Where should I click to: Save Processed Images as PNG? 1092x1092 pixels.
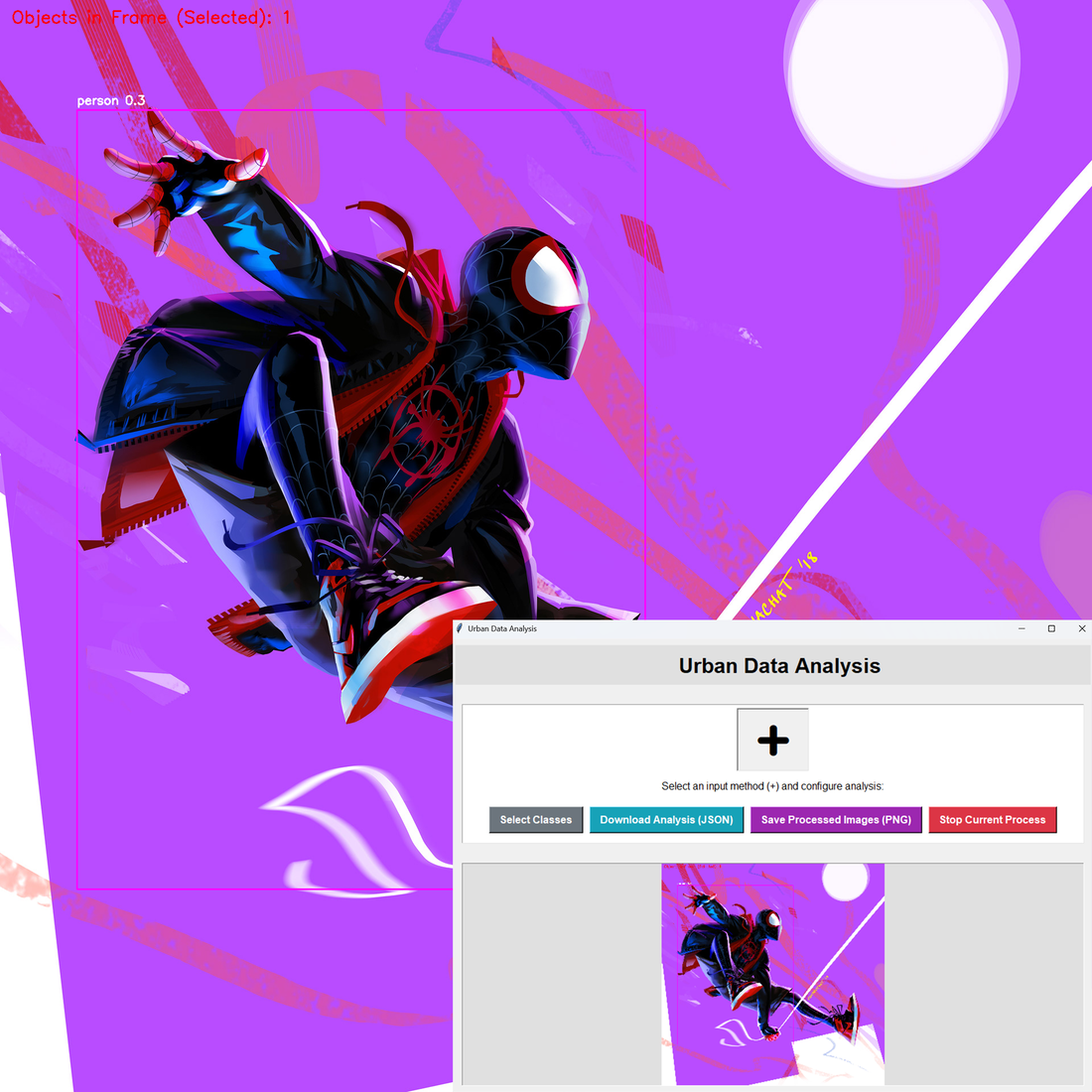(x=836, y=820)
